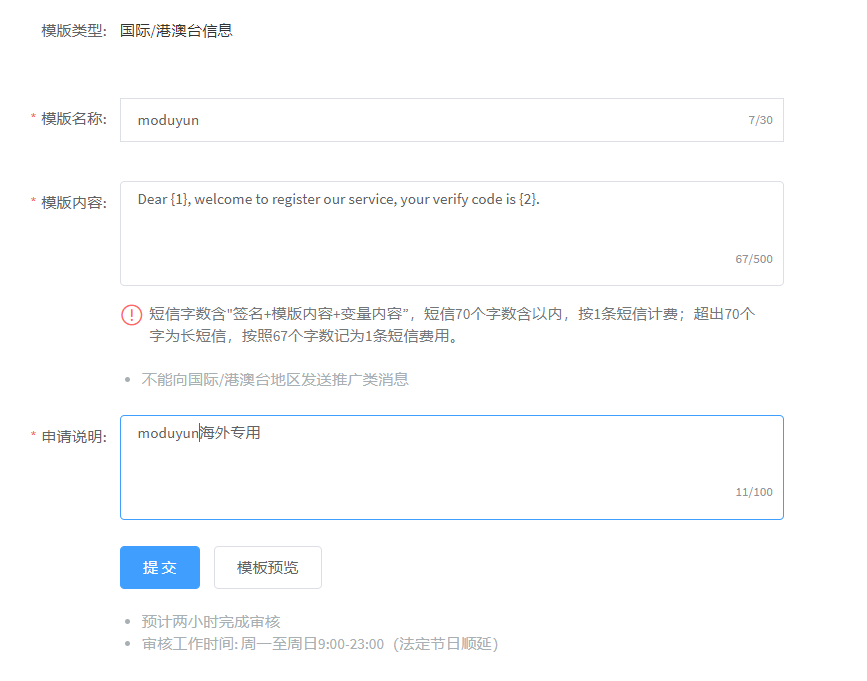Click the red warning exclamation icon

coord(132,315)
